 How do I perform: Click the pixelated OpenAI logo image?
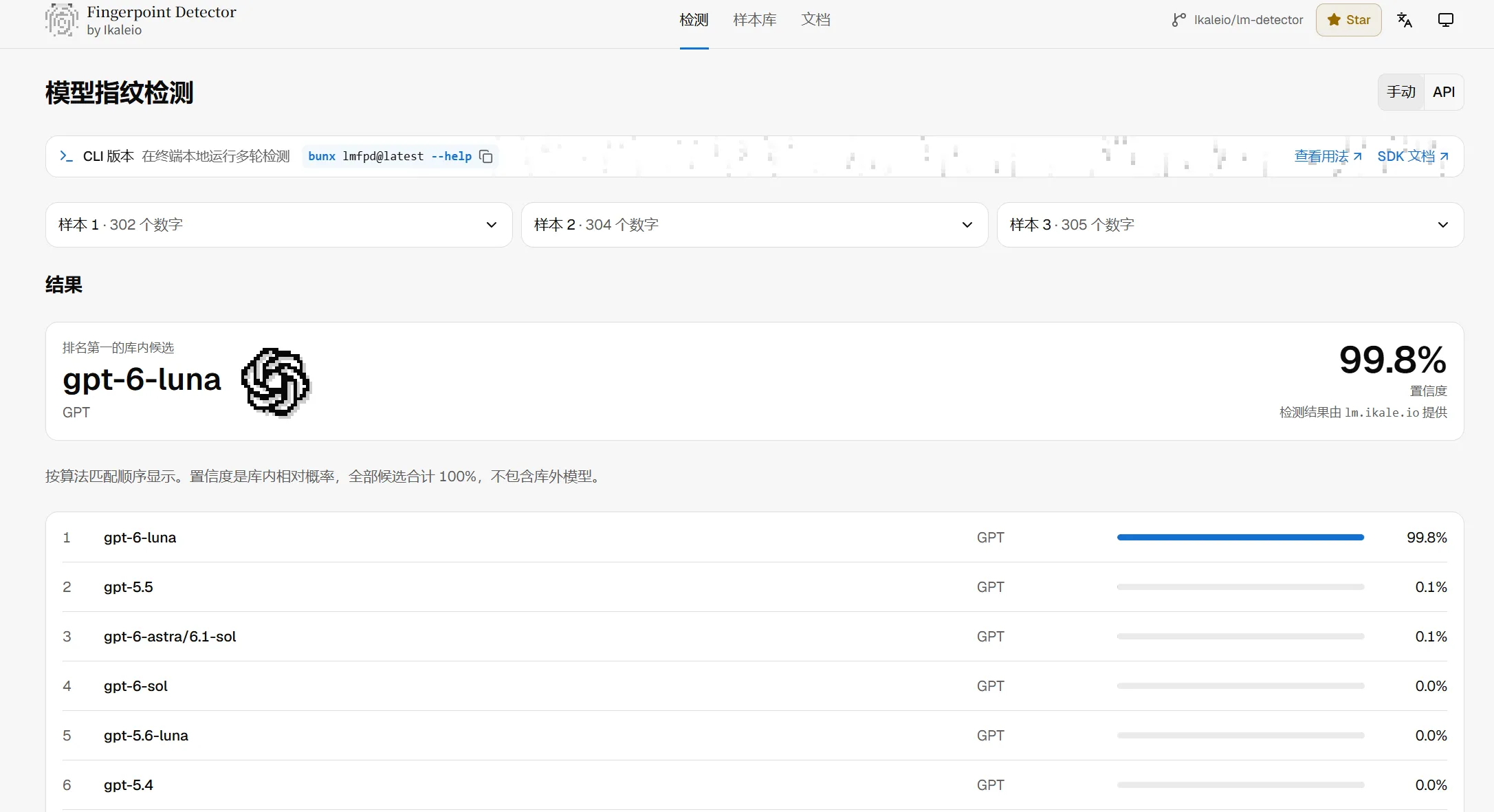[276, 382]
